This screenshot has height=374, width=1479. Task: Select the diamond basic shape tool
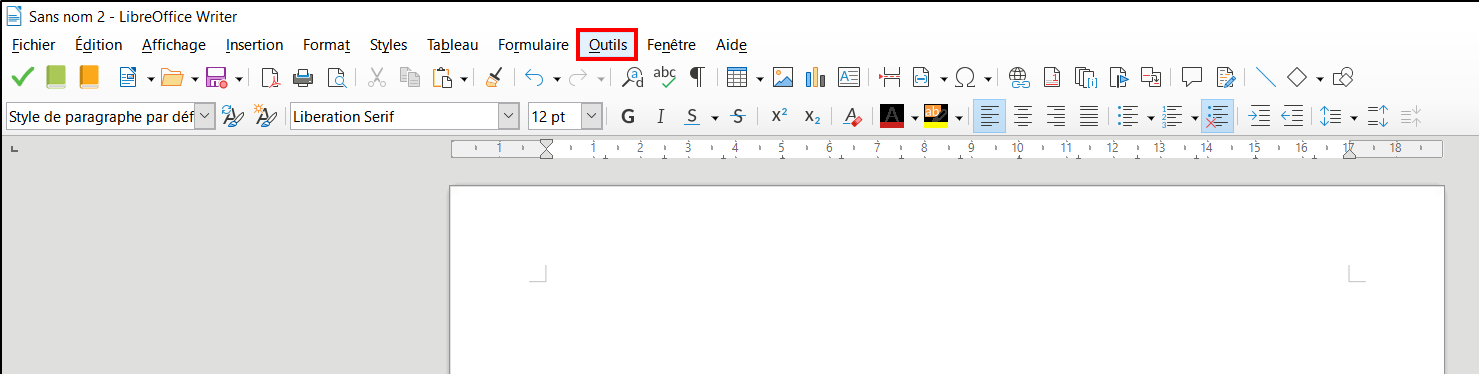1297,77
